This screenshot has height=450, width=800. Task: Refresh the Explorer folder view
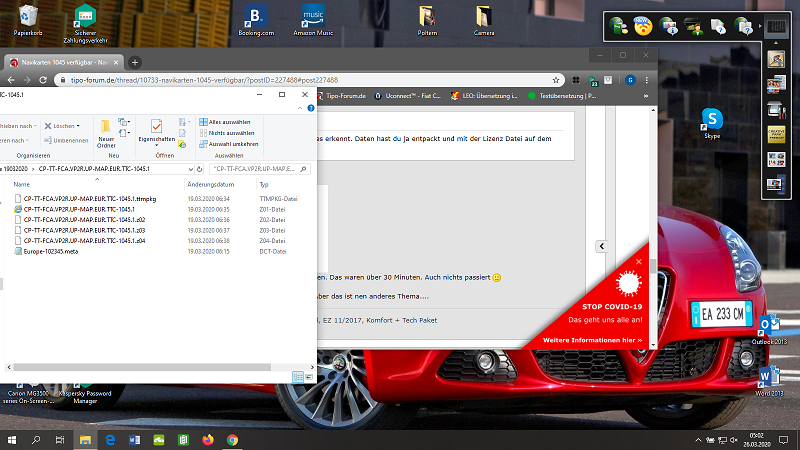[201, 169]
